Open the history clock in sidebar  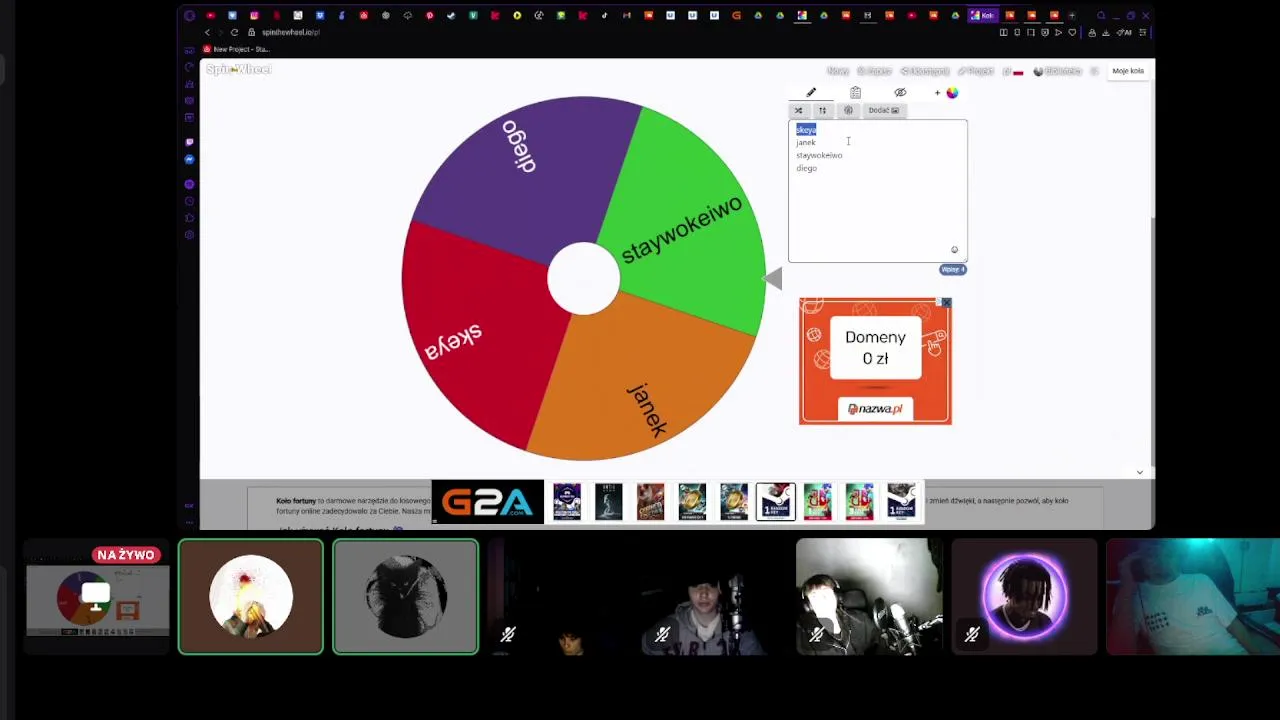coord(189,201)
